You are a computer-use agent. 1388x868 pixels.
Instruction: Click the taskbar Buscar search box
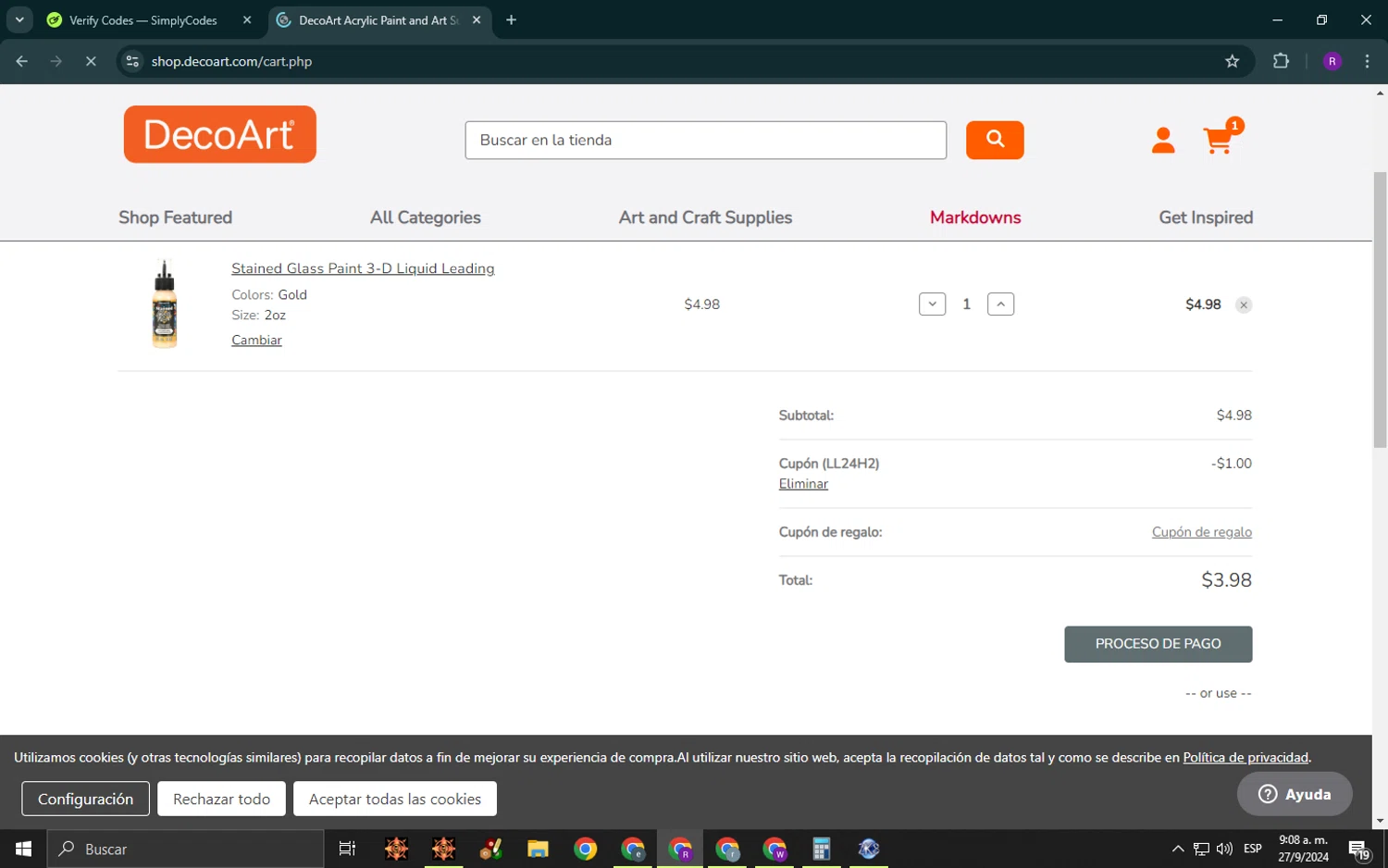click(185, 849)
